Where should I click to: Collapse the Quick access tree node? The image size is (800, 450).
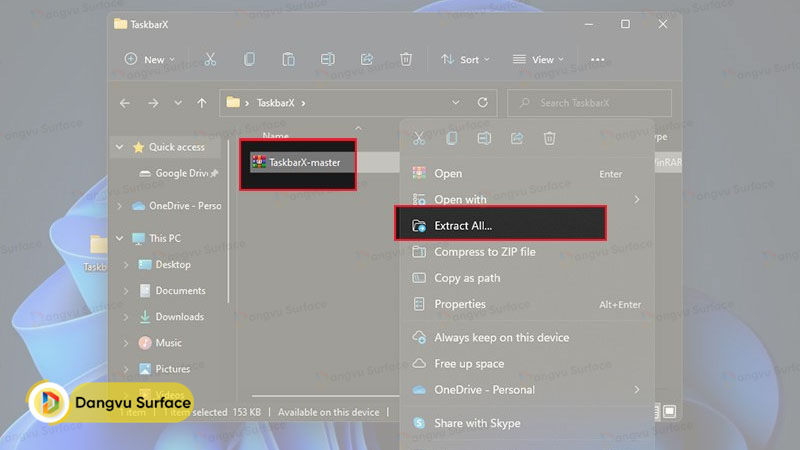[119, 147]
